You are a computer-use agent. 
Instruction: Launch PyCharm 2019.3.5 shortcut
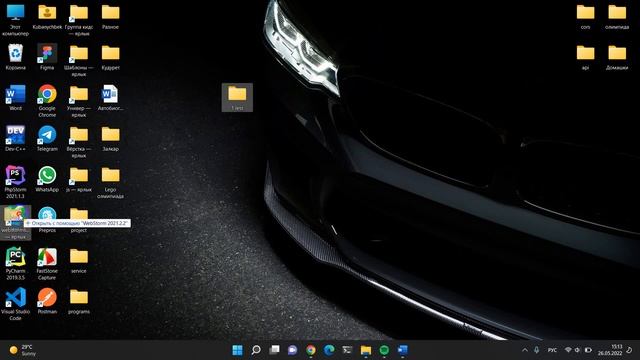coord(16,263)
